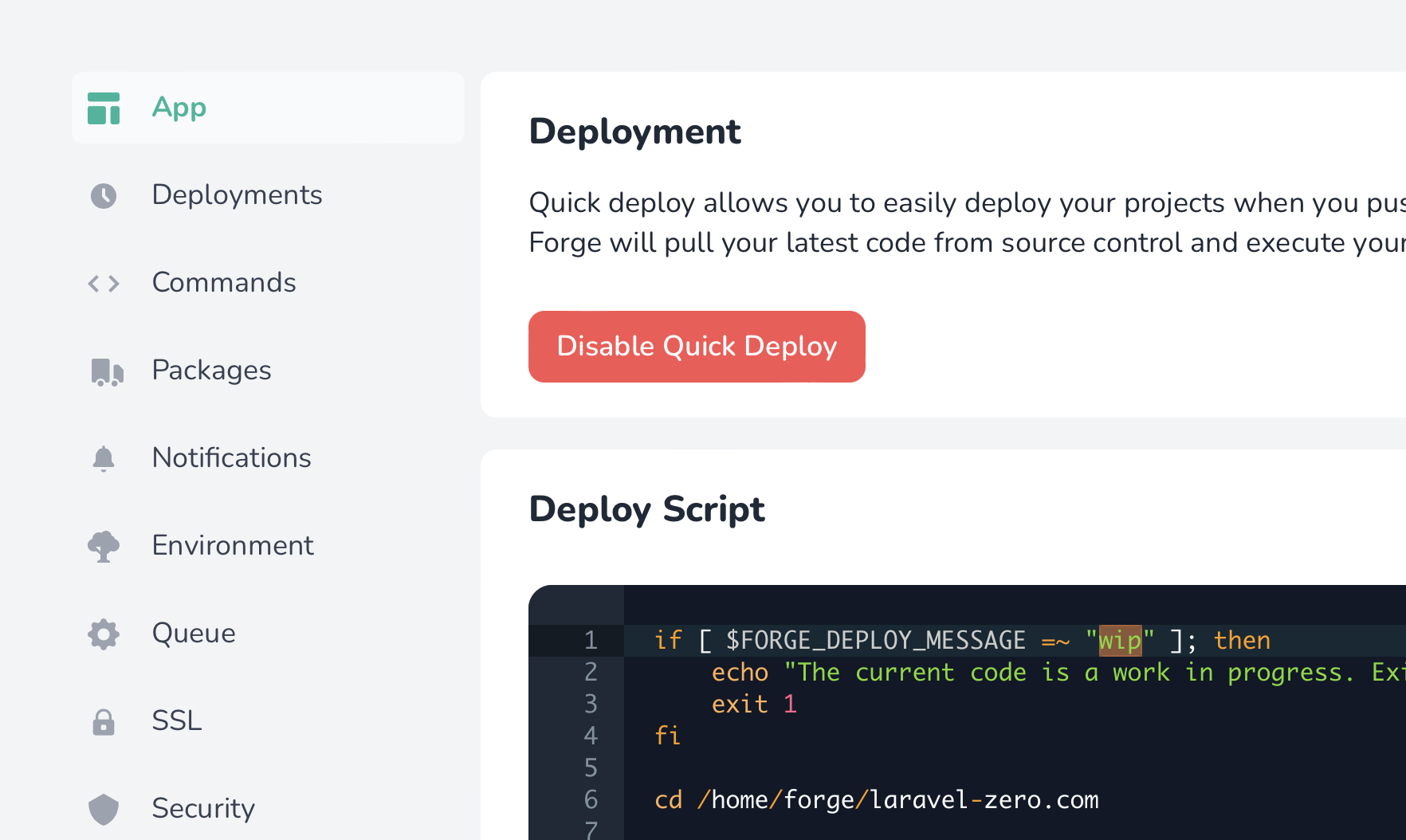Viewport: 1406px width, 840px height.
Task: Select the App grid icon in the sidebar
Action: [x=103, y=108]
